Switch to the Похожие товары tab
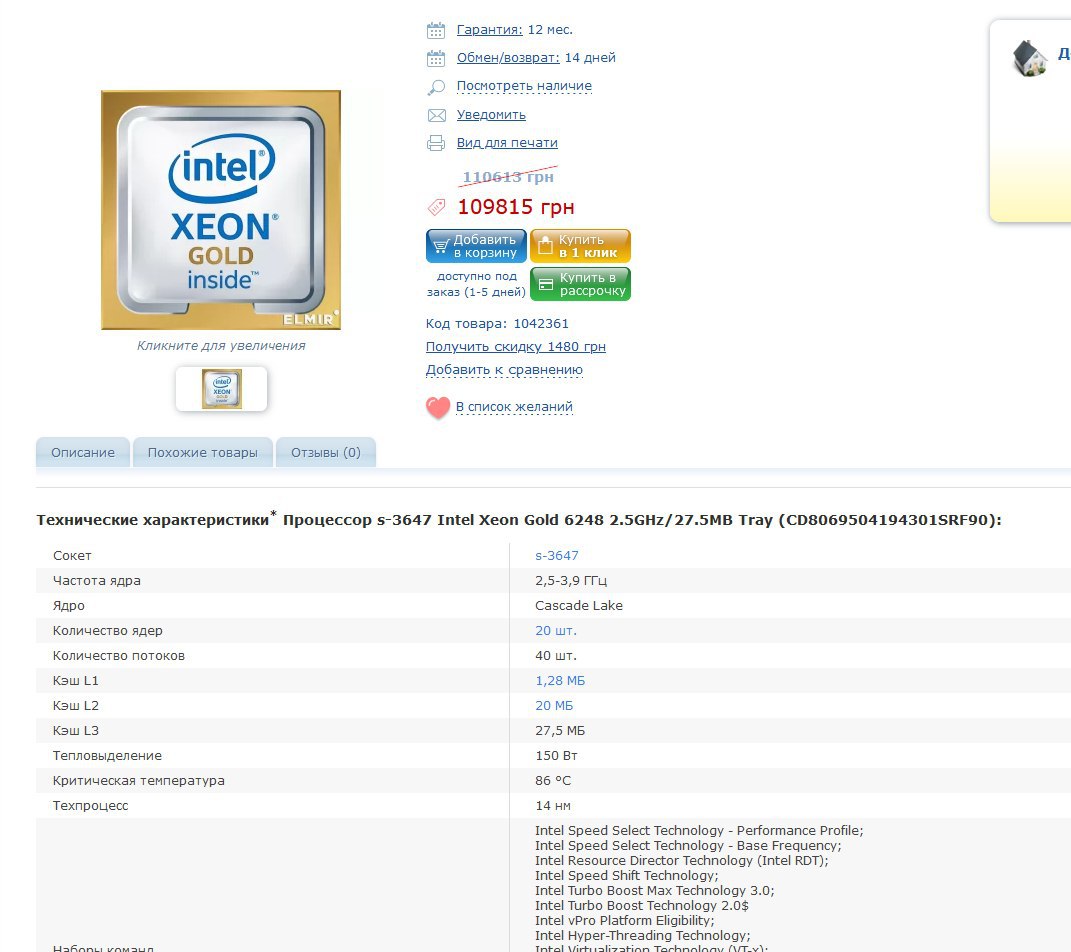1071x952 pixels. click(203, 453)
